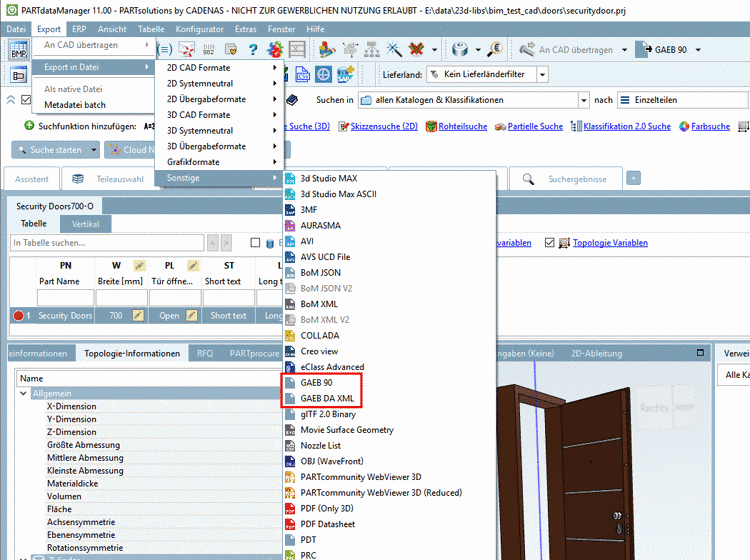Image resolution: width=750 pixels, height=560 pixels.
Task: Open Partielle Suche link
Action: pyautogui.click(x=535, y=126)
